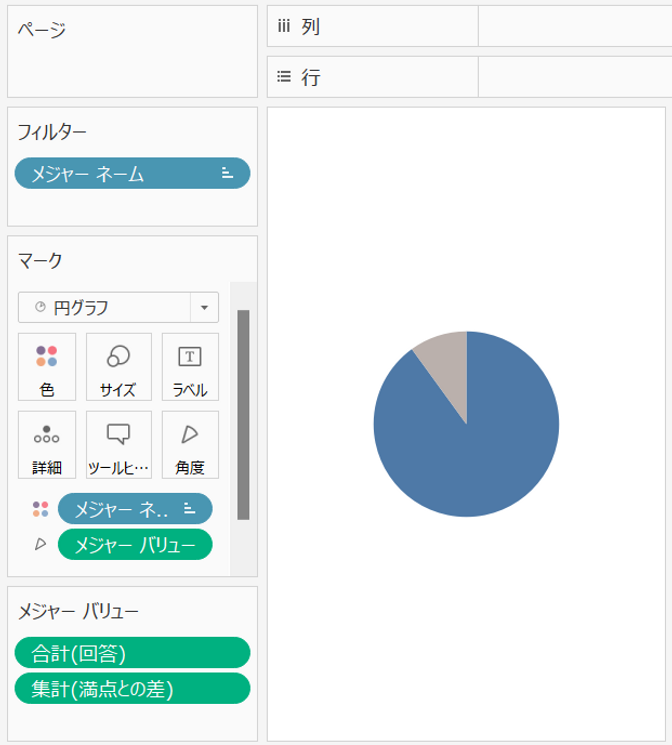672x745 pixels.
Task: Click the ページ shelf title
Action: [42, 29]
